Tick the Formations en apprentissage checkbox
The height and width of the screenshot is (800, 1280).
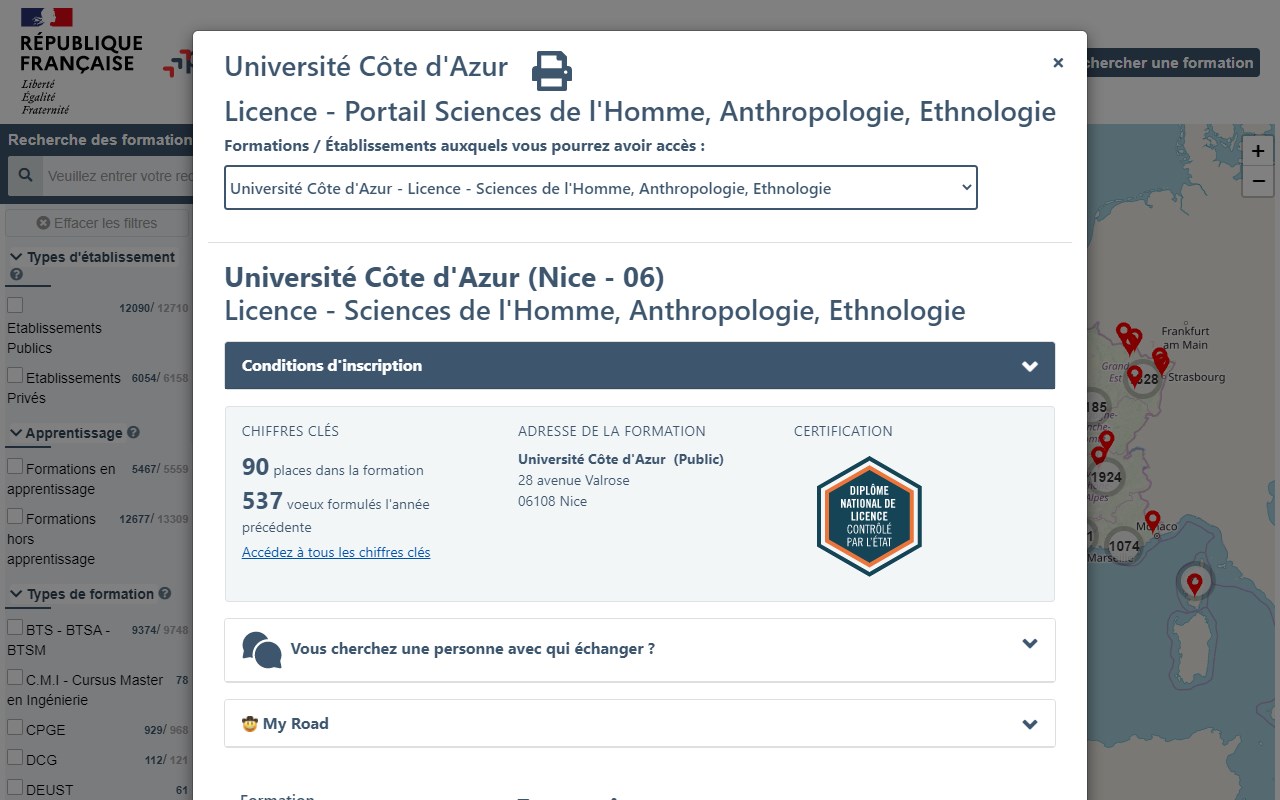(15, 467)
